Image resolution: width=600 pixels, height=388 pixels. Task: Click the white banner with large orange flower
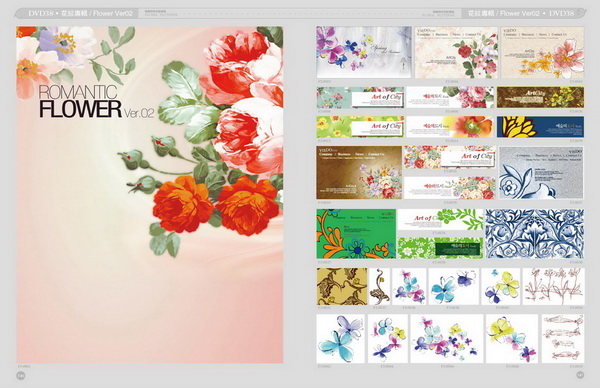[450, 127]
